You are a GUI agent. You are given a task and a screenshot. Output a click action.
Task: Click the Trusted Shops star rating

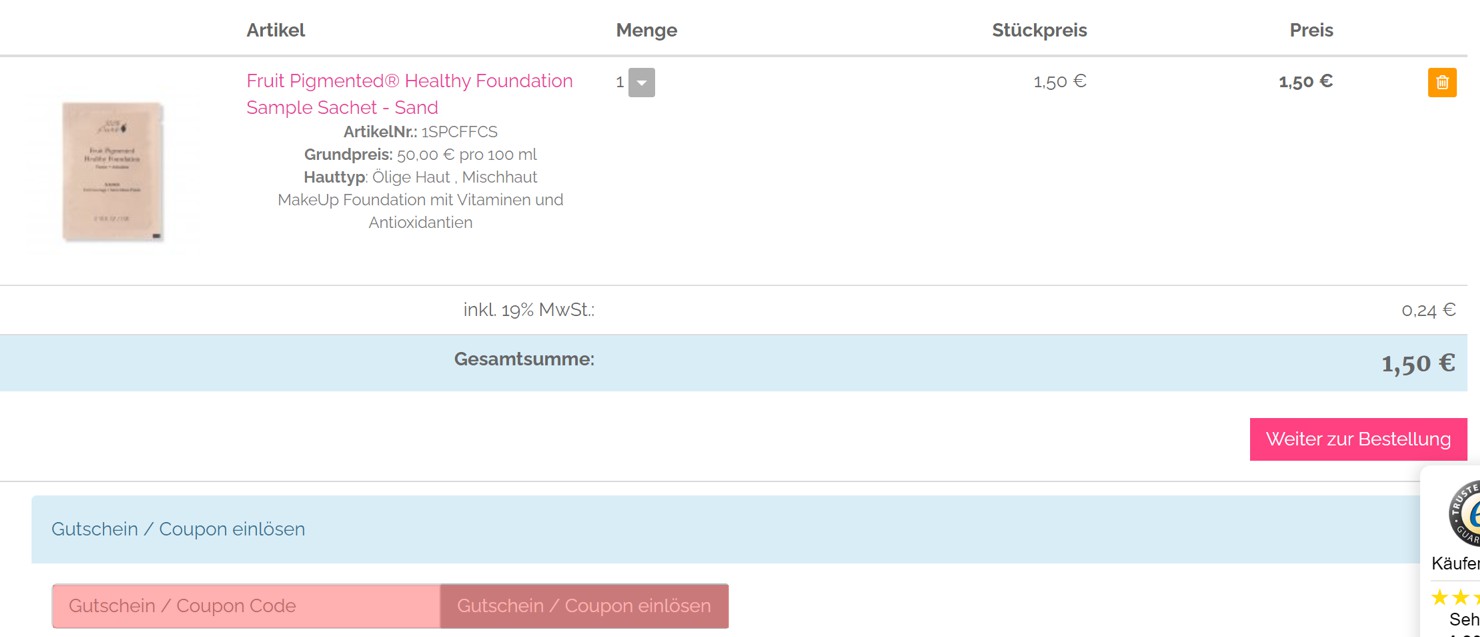(x=1455, y=598)
